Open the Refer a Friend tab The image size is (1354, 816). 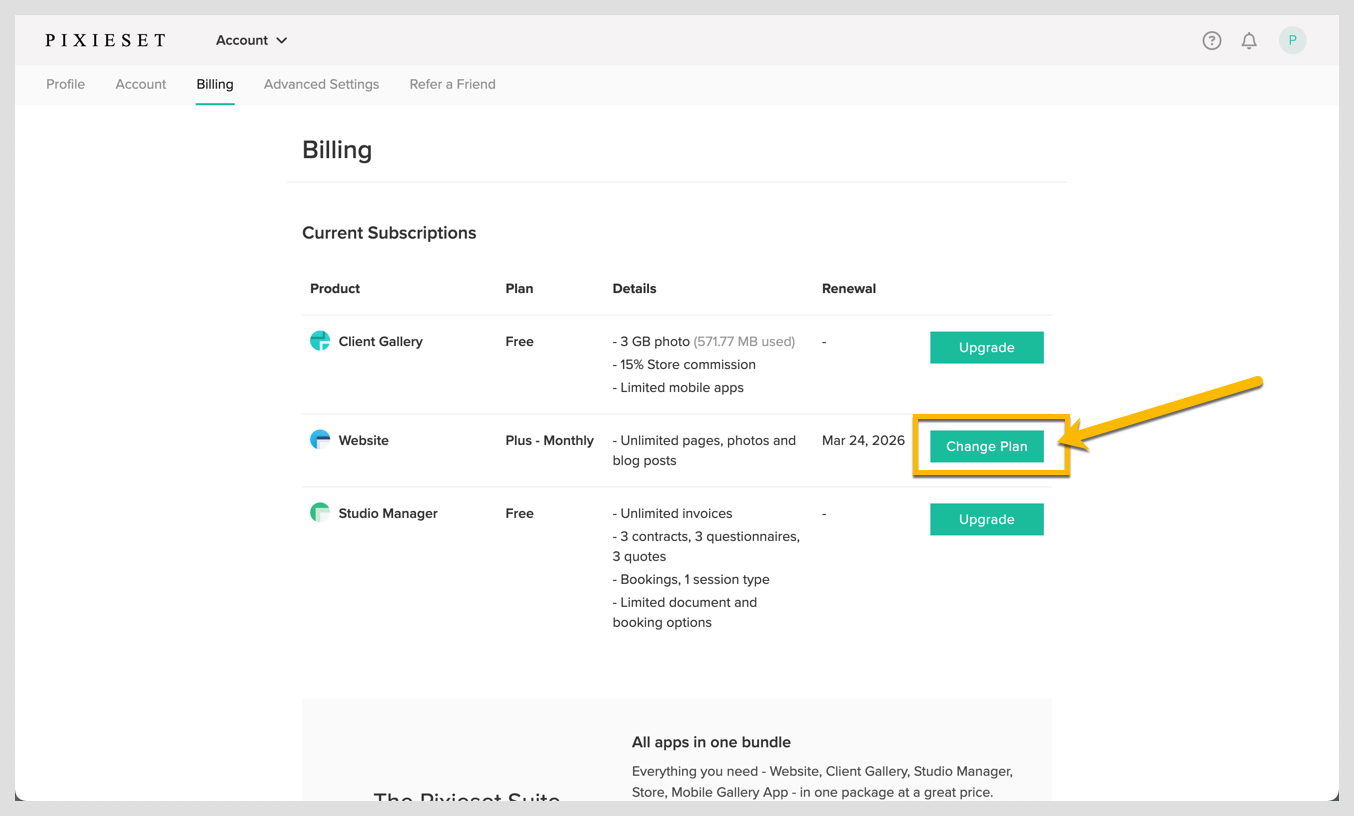[452, 84]
